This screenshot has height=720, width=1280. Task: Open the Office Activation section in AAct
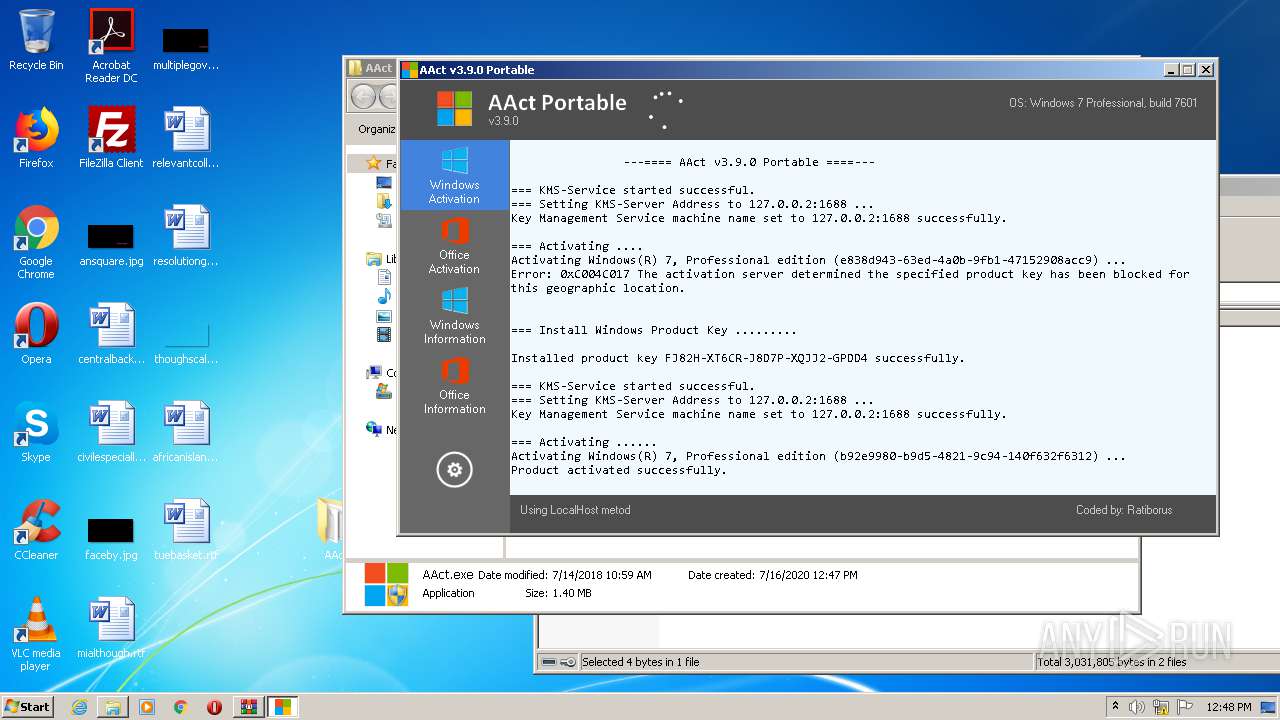pos(454,245)
